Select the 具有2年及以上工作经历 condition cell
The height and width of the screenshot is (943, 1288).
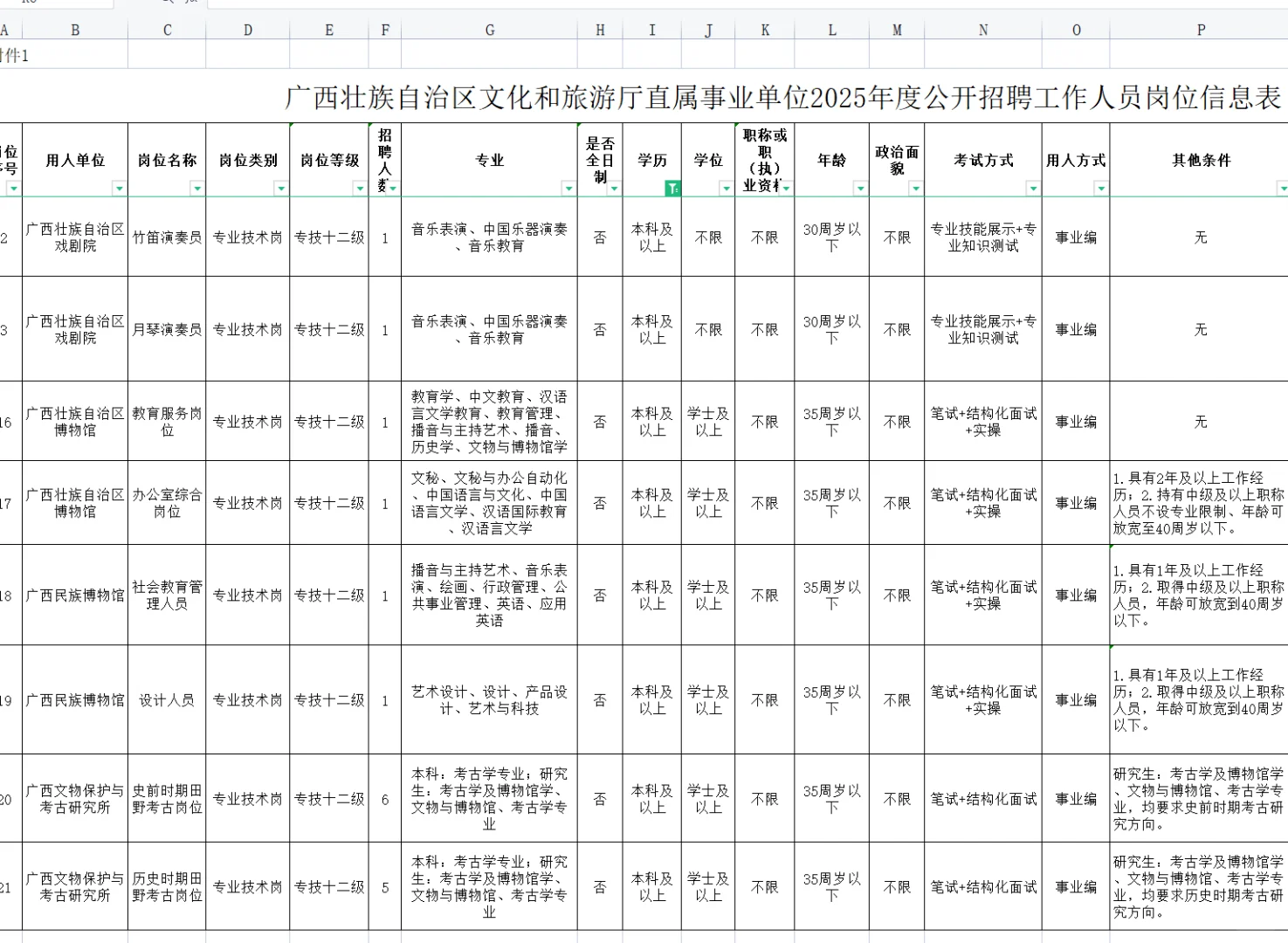[1200, 503]
